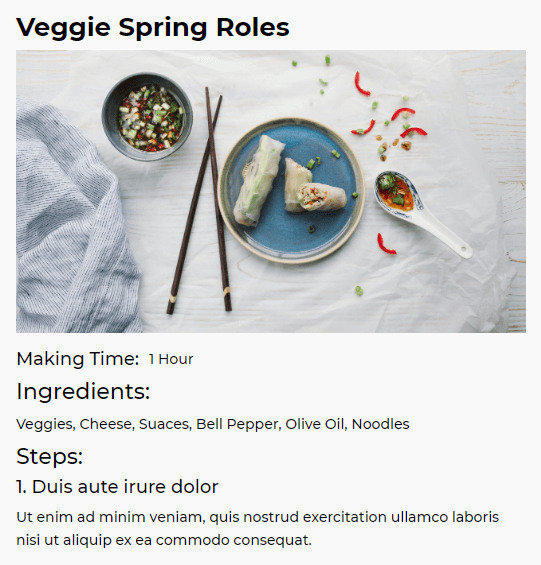
Task: Click the dipping sauce bowl in photo
Action: [147, 117]
